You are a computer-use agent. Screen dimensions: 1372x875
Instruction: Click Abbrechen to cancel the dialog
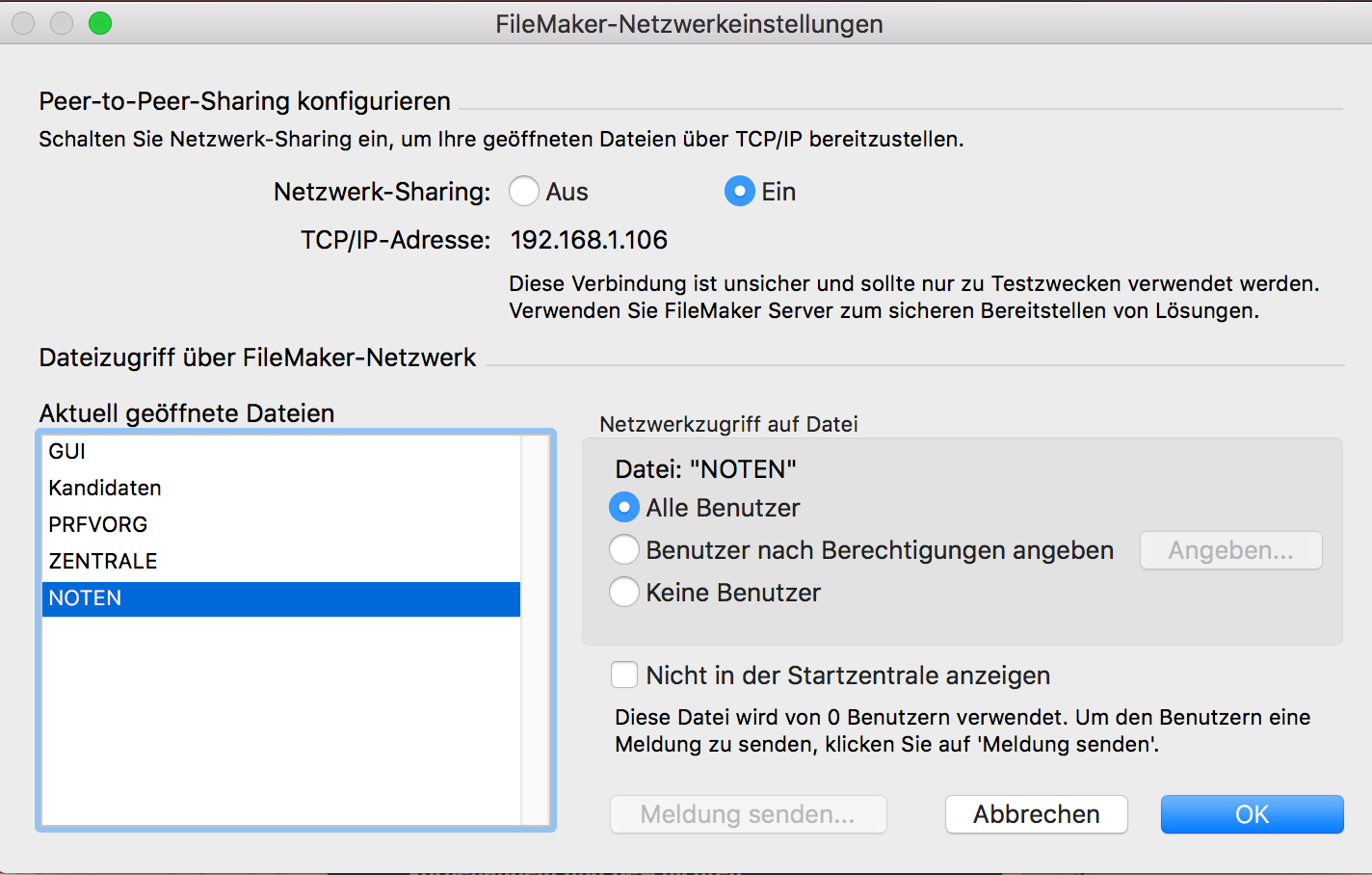point(1037,814)
